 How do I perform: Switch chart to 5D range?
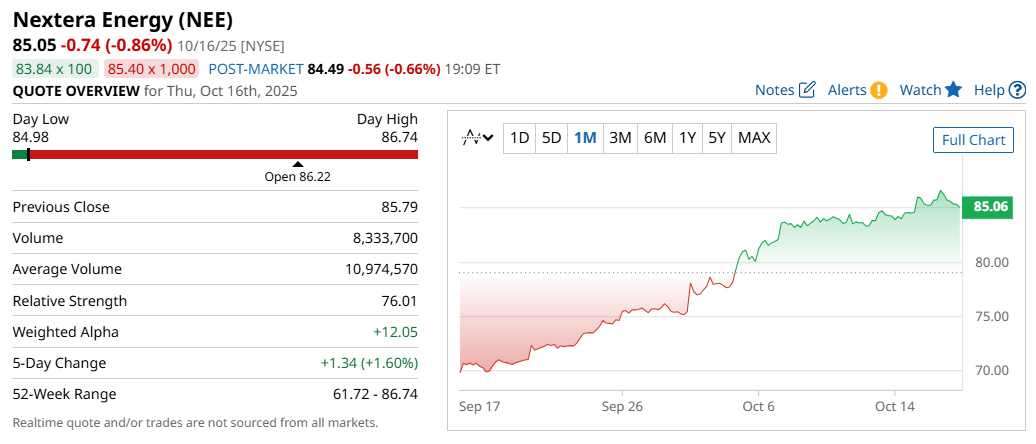pyautogui.click(x=551, y=138)
